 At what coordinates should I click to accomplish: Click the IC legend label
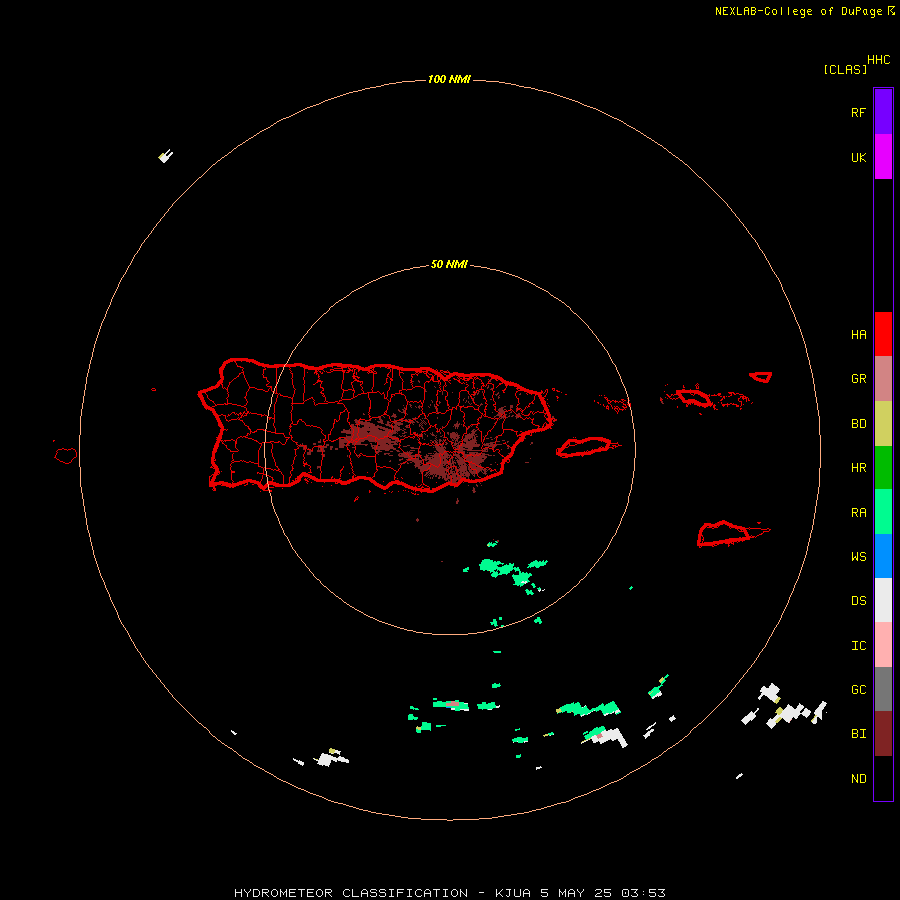coord(858,646)
